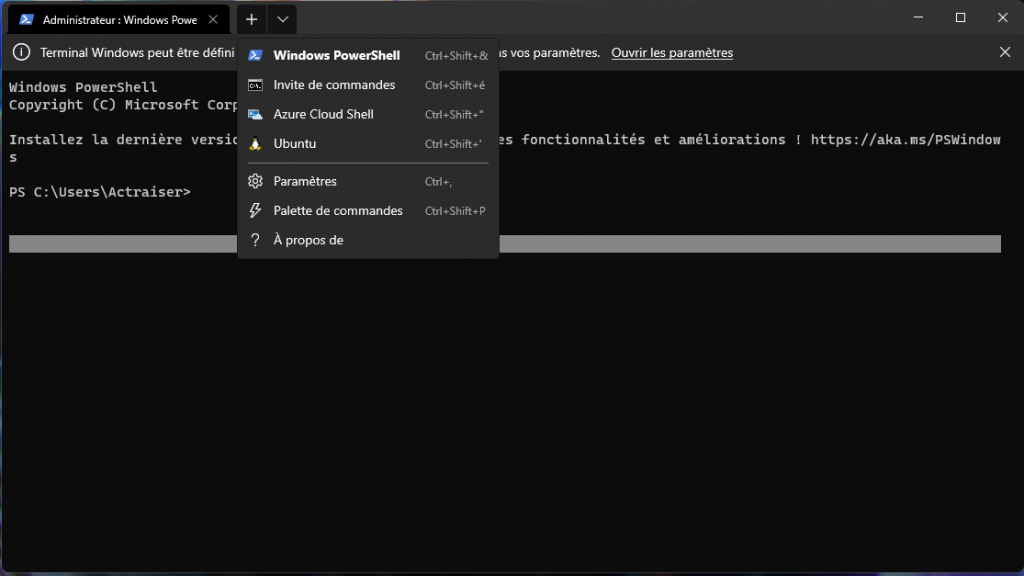Select À propos de menu item

368,240
